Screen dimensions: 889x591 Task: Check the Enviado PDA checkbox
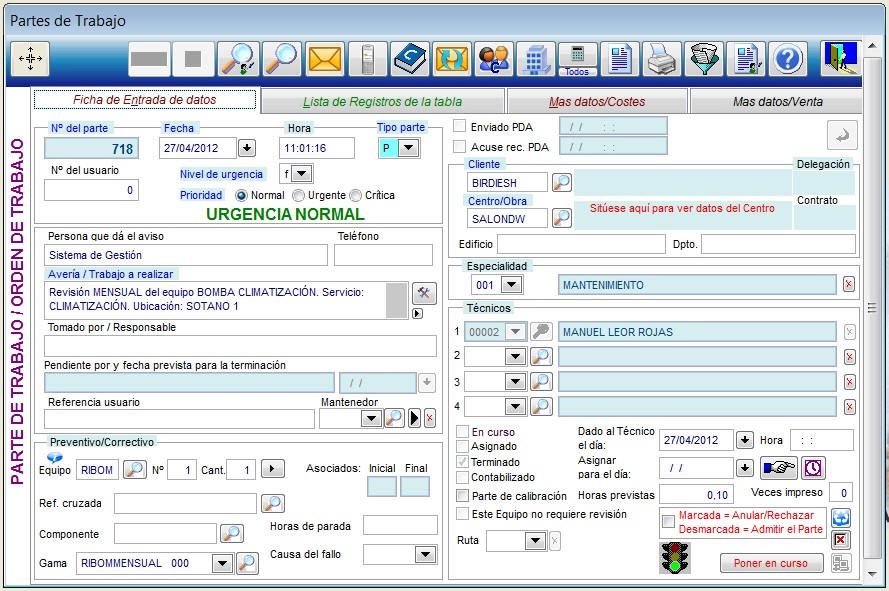(x=460, y=126)
